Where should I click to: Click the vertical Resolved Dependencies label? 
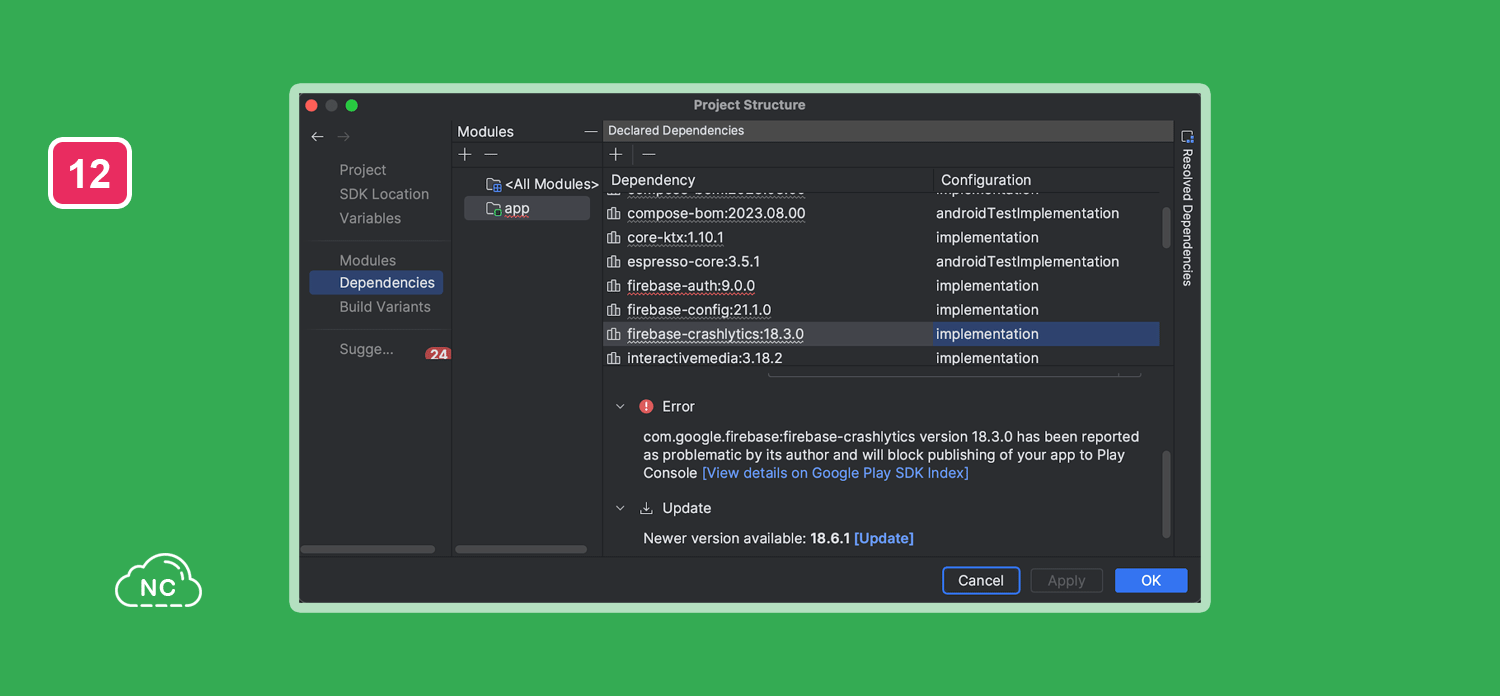click(x=1187, y=218)
